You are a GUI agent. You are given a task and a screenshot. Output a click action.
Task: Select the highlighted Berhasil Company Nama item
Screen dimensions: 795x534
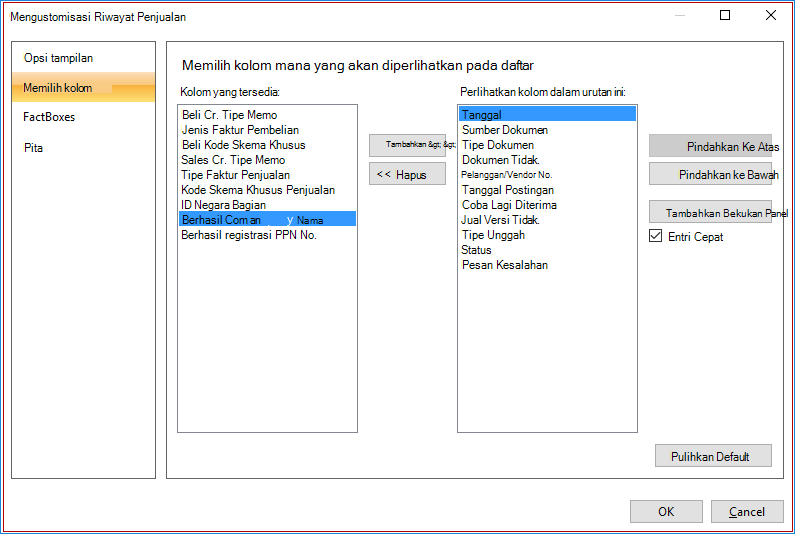[x=267, y=219]
